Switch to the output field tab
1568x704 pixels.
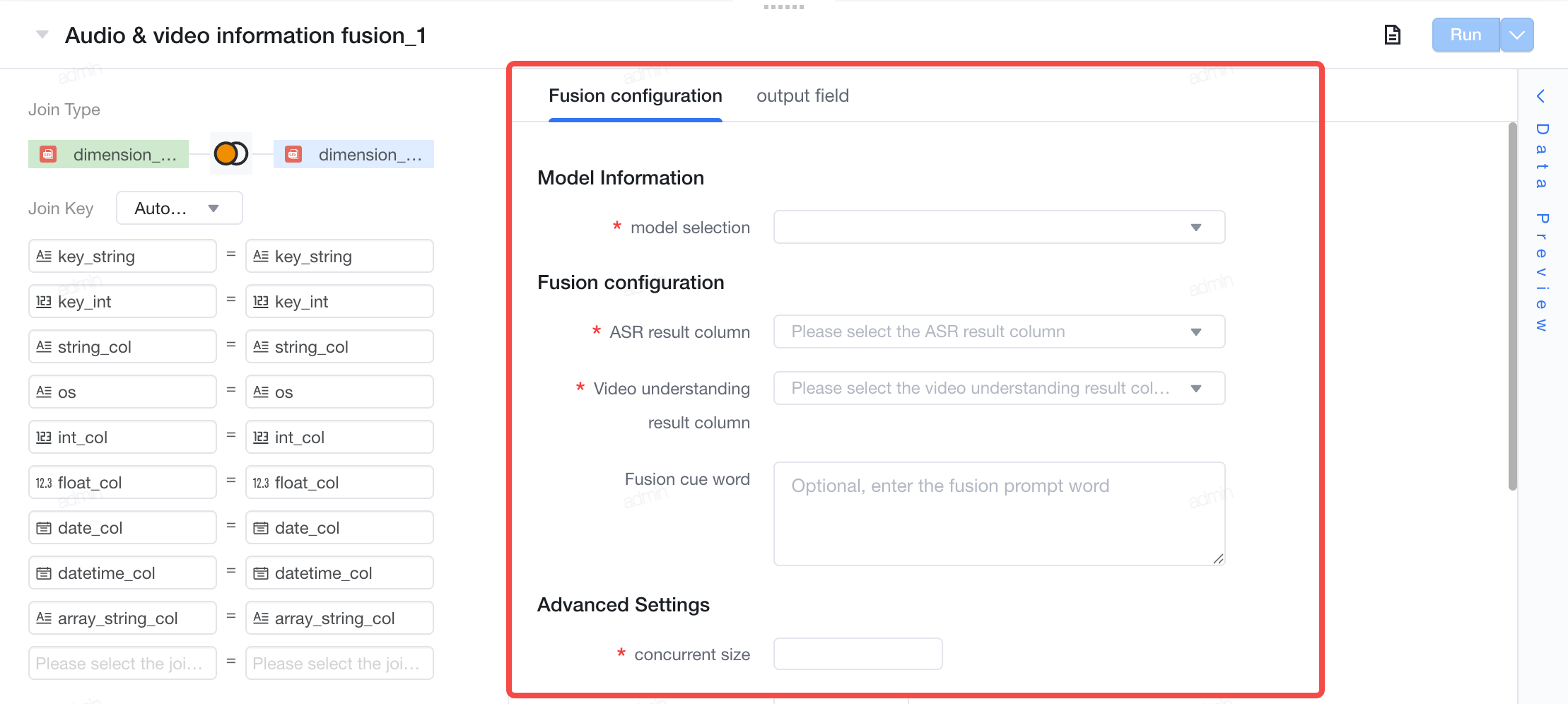click(x=802, y=95)
